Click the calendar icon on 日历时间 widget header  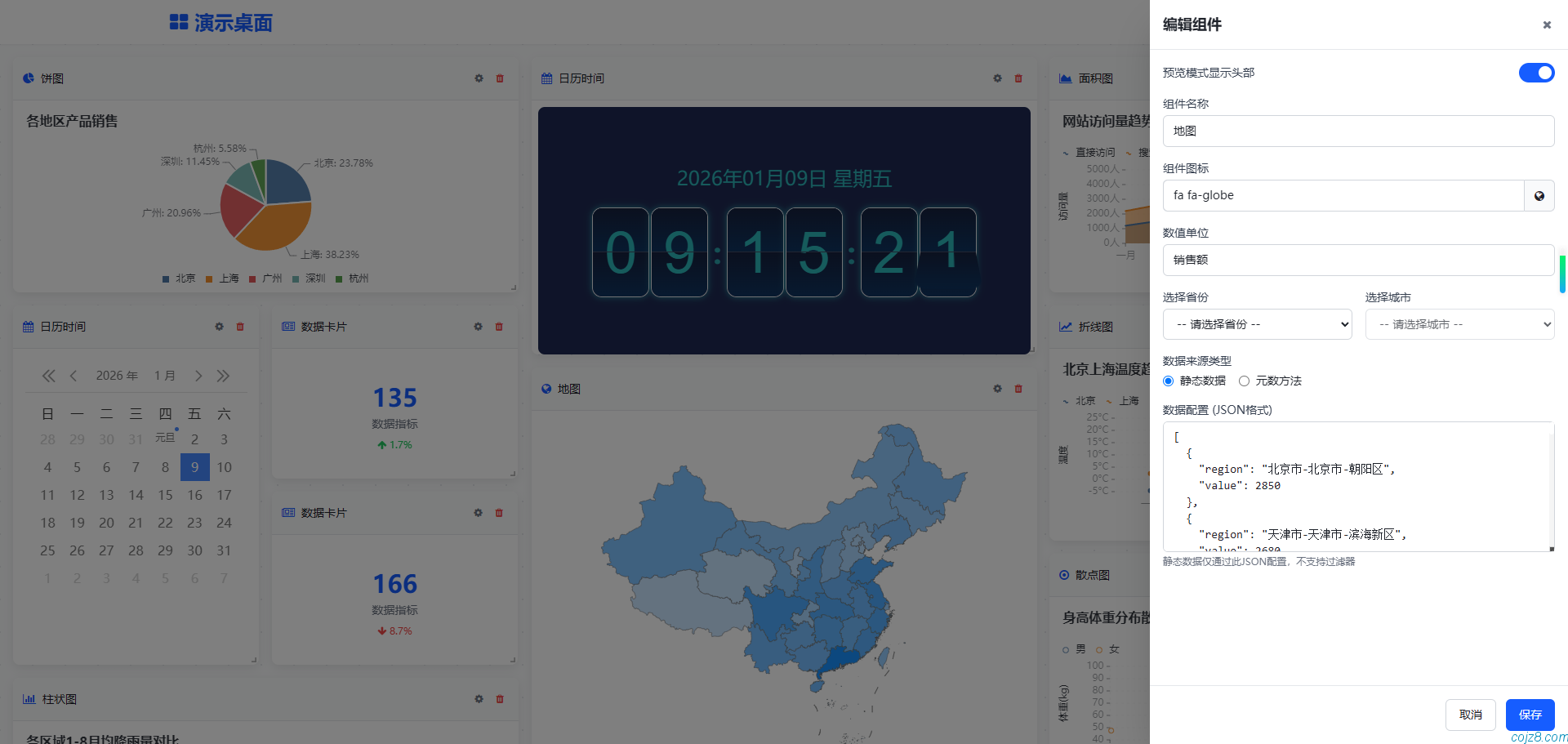[x=546, y=78]
